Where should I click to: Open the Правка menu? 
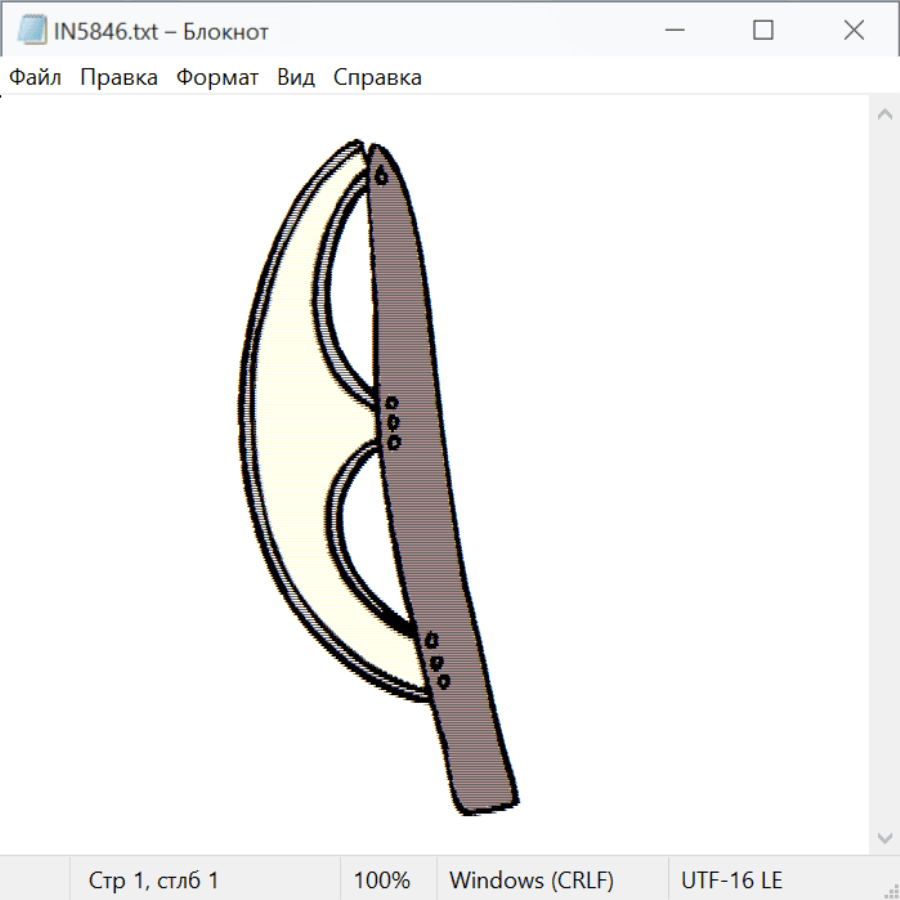(119, 77)
